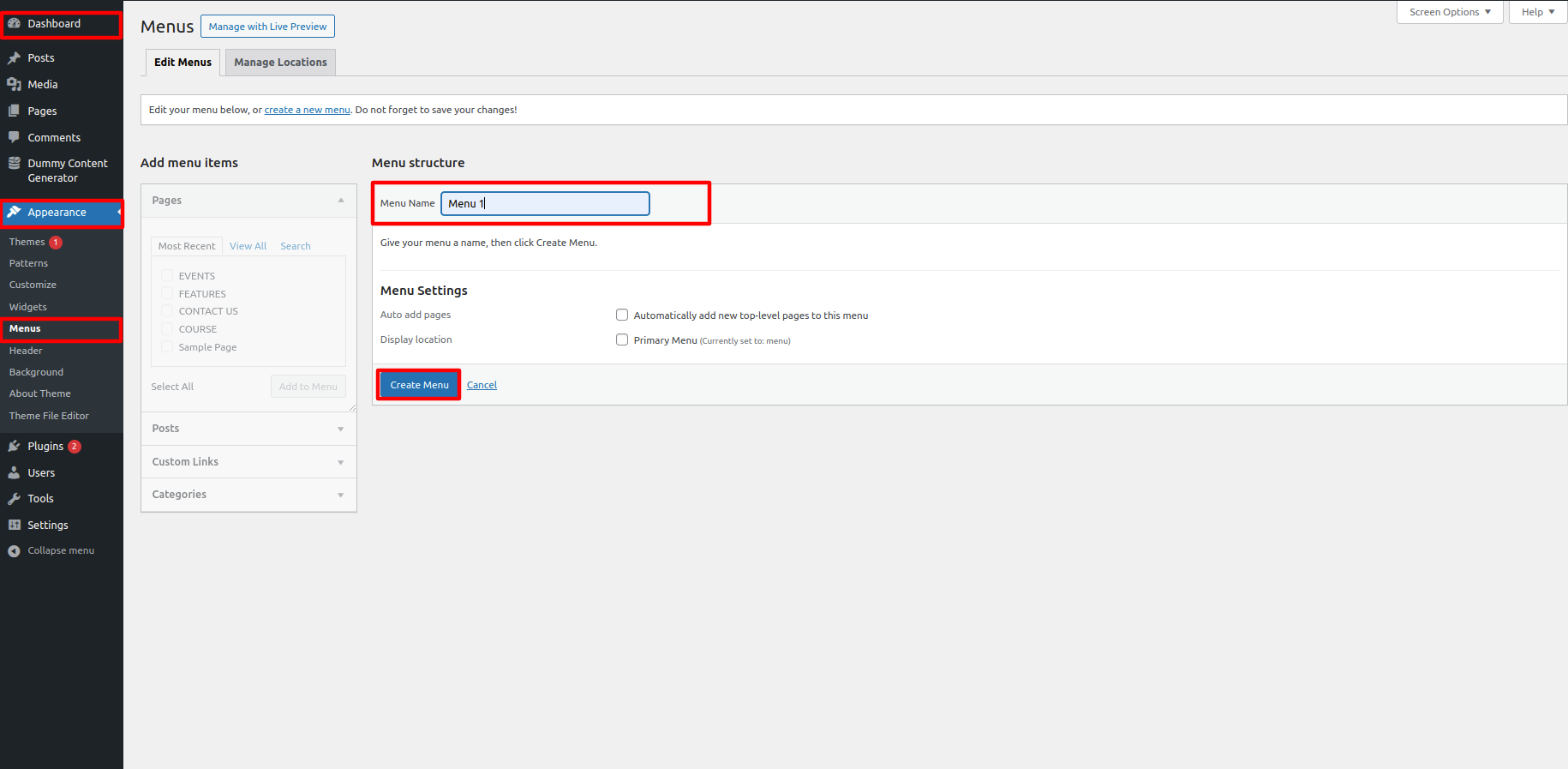The height and width of the screenshot is (769, 1568).
Task: Check the CONTACT US page checkbox
Action: click(x=167, y=310)
